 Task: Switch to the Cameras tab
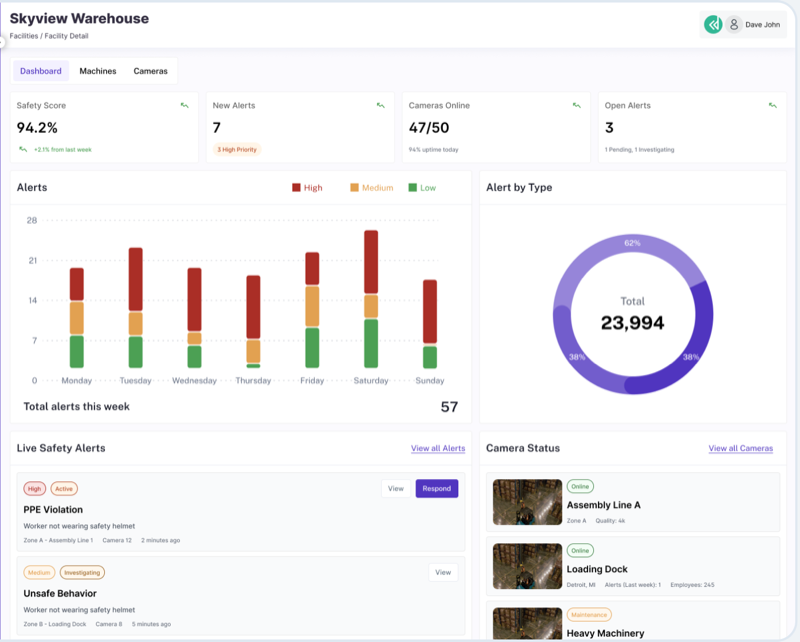pyautogui.click(x=152, y=72)
